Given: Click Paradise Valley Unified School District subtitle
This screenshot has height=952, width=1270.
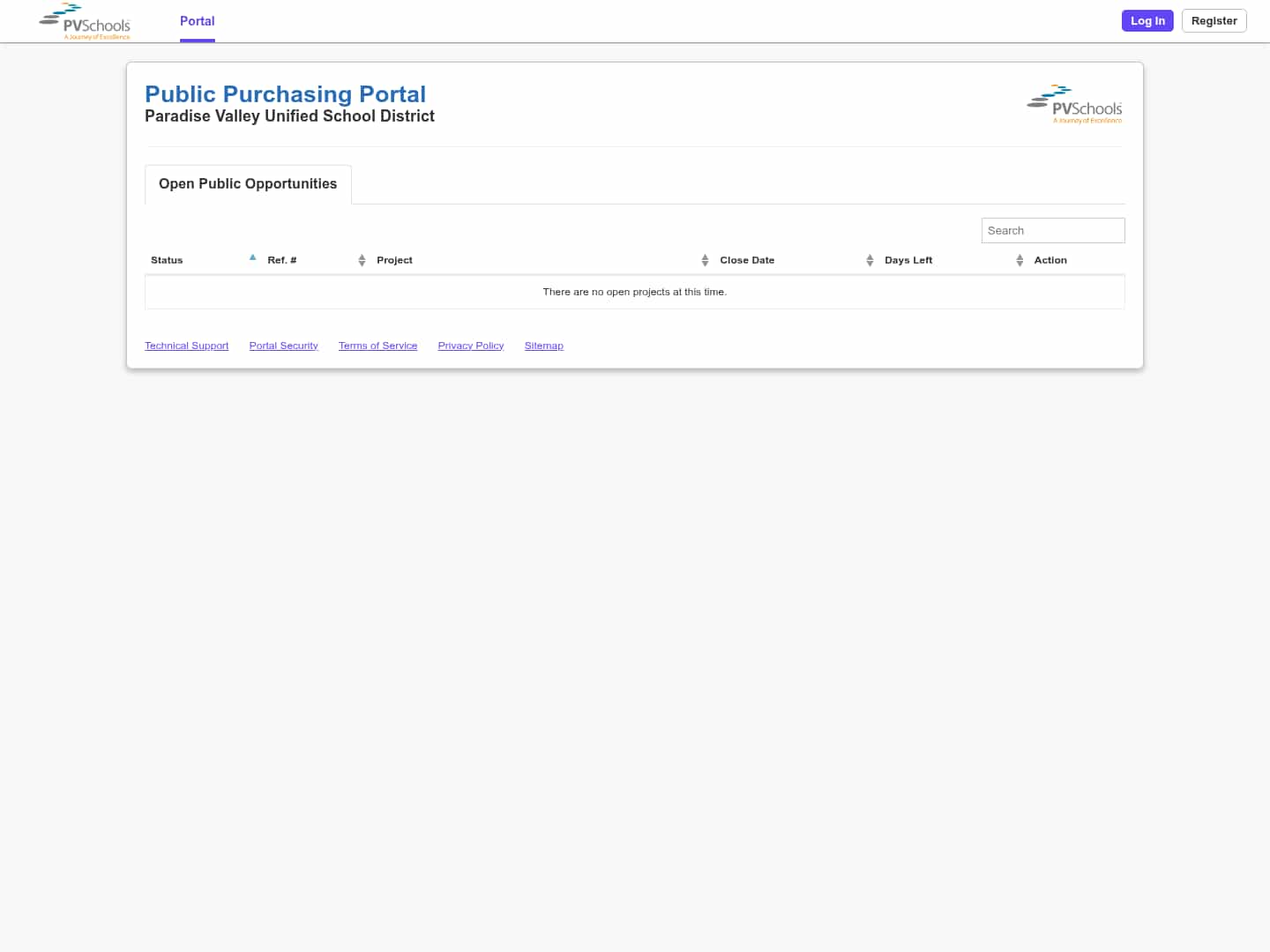Looking at the screenshot, I should tap(289, 116).
